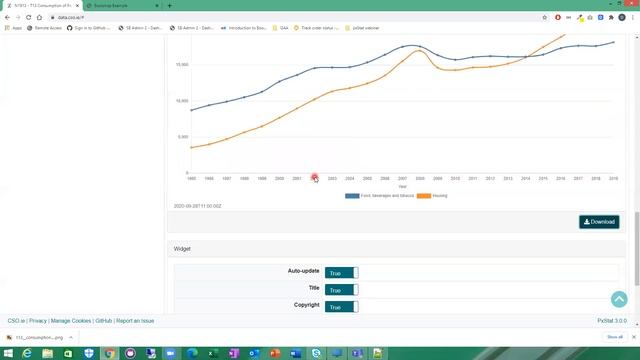Open the Manage Cookies footer link
Viewport: 640px width, 360px height.
pos(71,321)
